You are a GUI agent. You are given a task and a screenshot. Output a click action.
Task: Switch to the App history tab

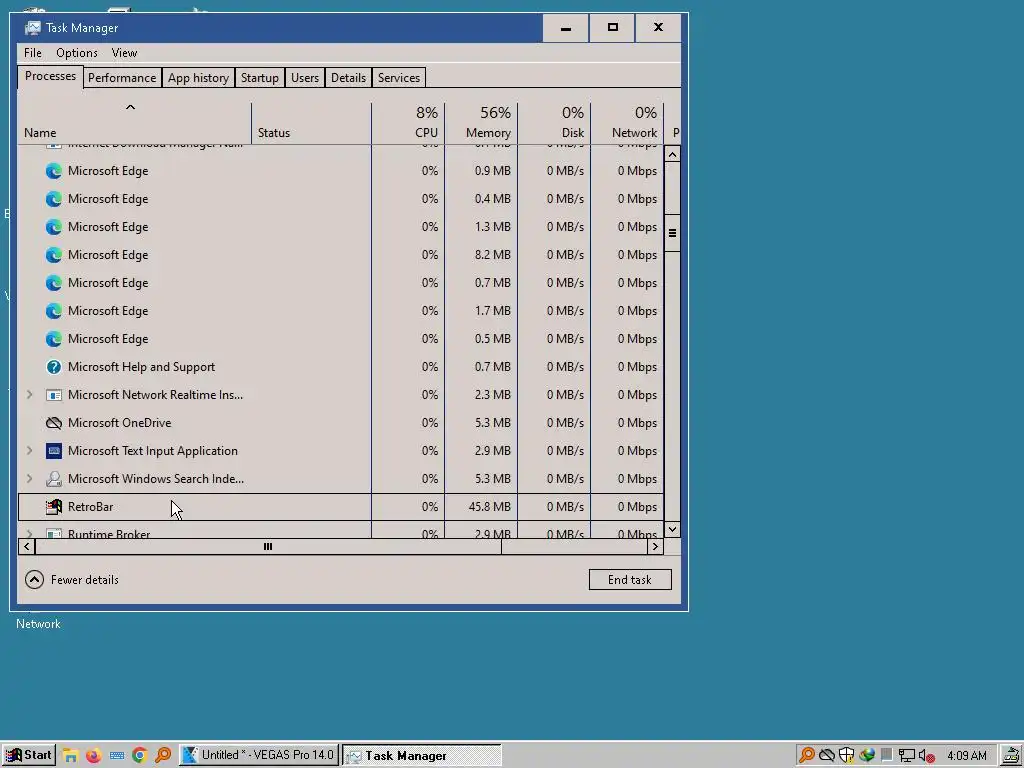(199, 78)
